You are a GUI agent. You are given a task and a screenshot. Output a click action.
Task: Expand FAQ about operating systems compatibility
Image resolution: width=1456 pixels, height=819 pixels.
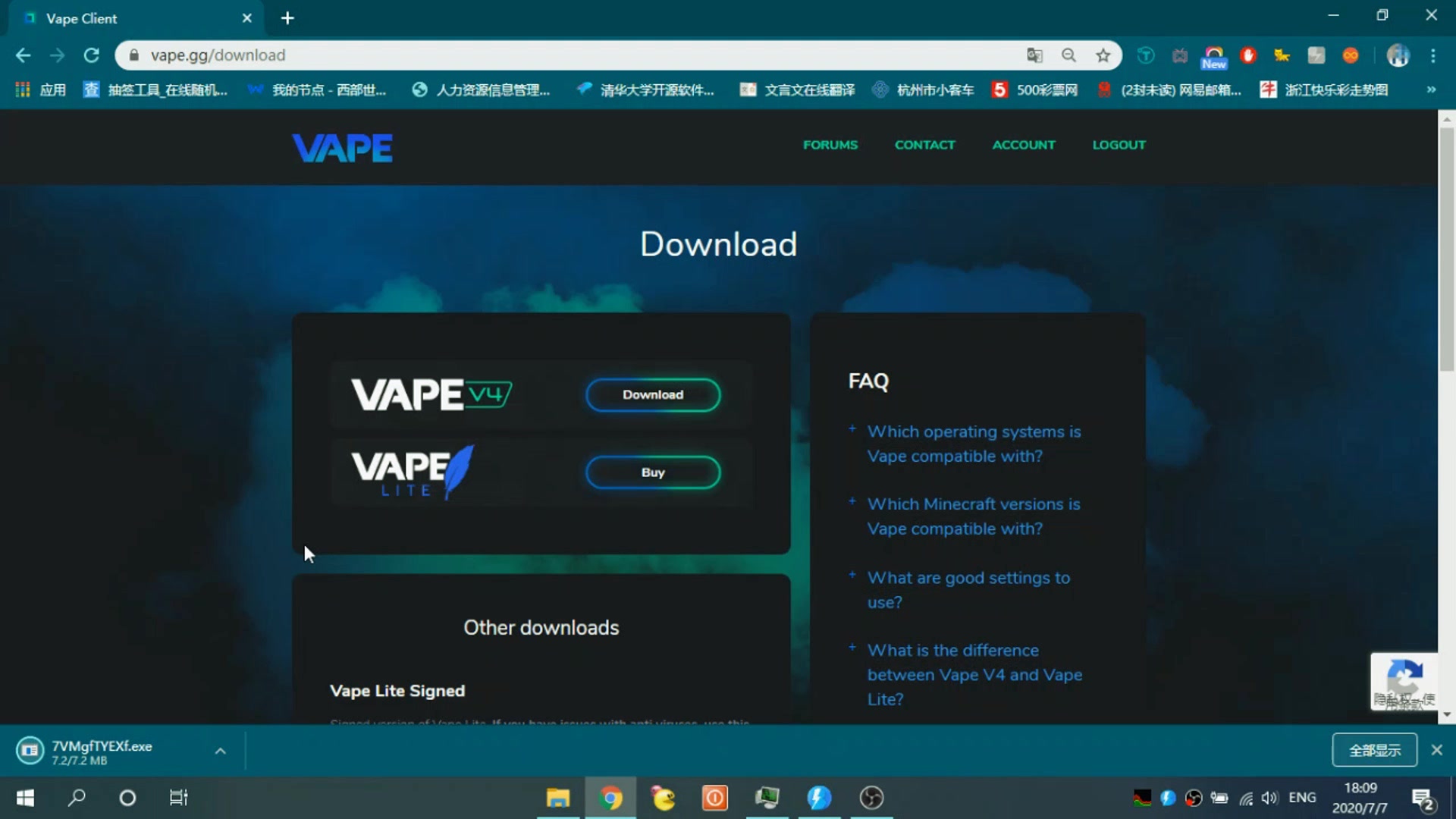coord(974,444)
